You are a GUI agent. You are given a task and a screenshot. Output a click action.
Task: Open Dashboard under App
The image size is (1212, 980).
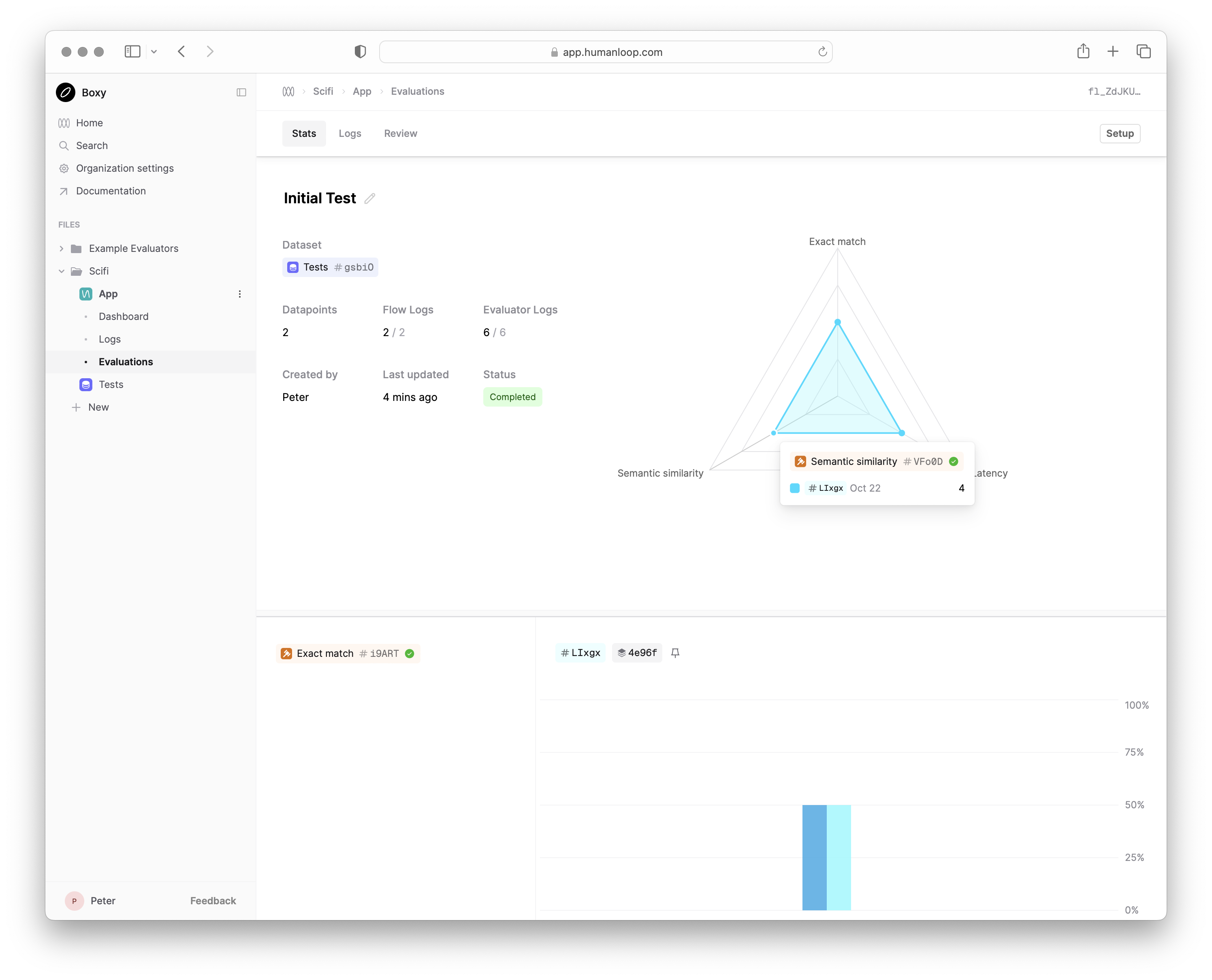point(123,316)
